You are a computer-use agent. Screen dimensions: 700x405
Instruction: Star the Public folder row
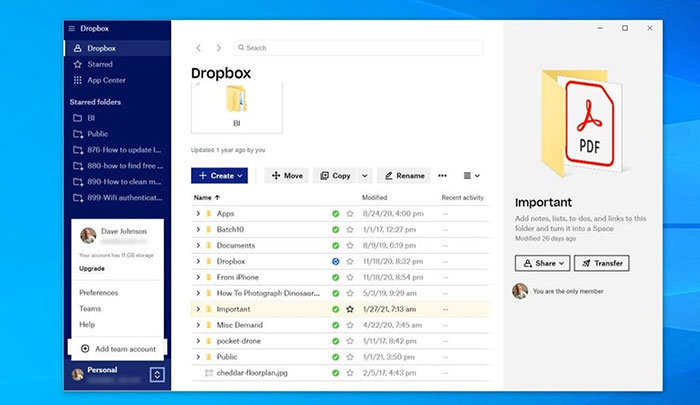pos(350,356)
